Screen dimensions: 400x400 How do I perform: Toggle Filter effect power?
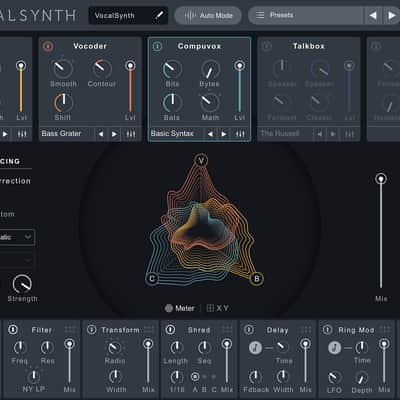[x=13, y=329]
